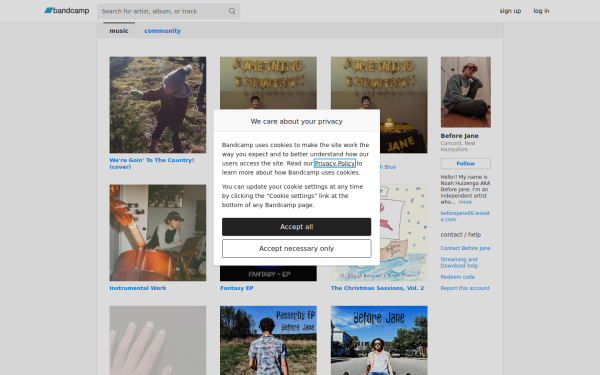Image resolution: width=600 pixels, height=375 pixels.
Task: Open The Christmas Sessions Vol. 2 cover art
Action: pyautogui.click(x=404, y=233)
